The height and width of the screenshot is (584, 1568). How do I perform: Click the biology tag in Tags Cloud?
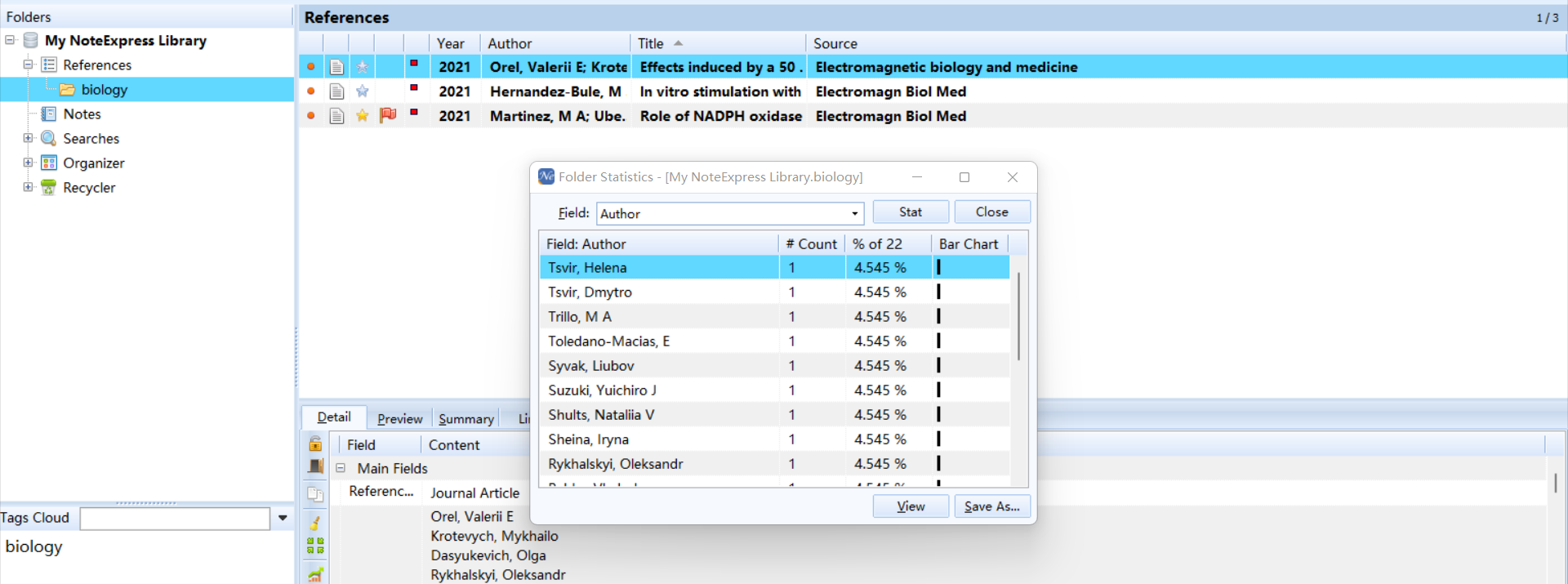point(33,546)
